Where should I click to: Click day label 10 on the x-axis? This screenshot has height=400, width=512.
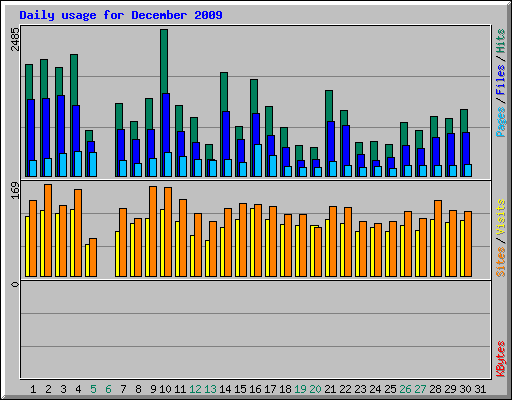(165, 389)
